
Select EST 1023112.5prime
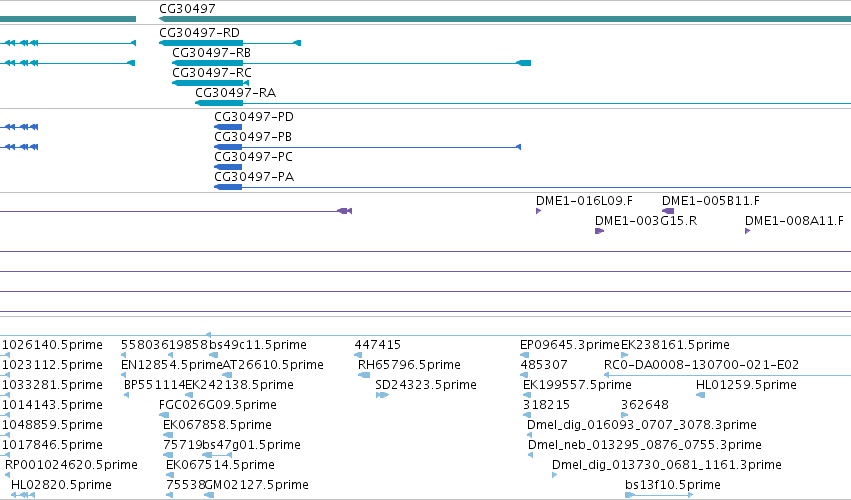[52, 365]
